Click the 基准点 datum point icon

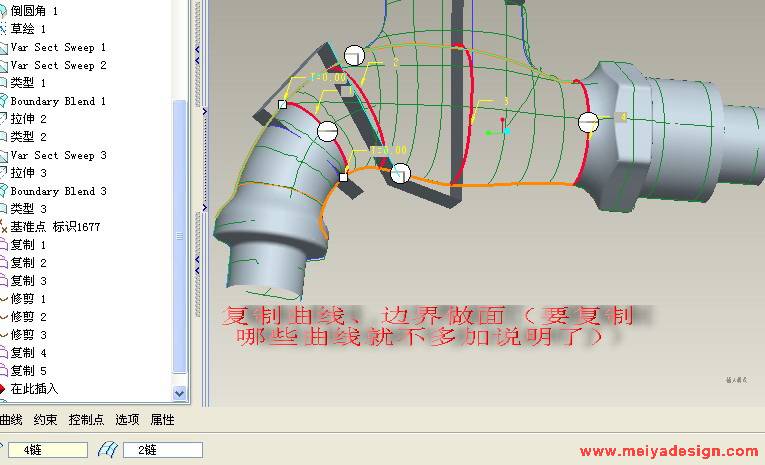[3, 227]
